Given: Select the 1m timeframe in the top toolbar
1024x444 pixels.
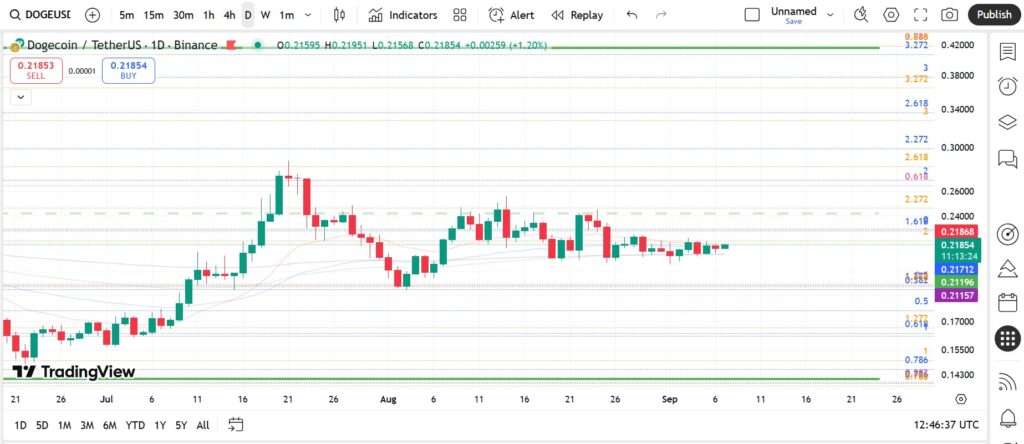Looking at the screenshot, I should (287, 14).
